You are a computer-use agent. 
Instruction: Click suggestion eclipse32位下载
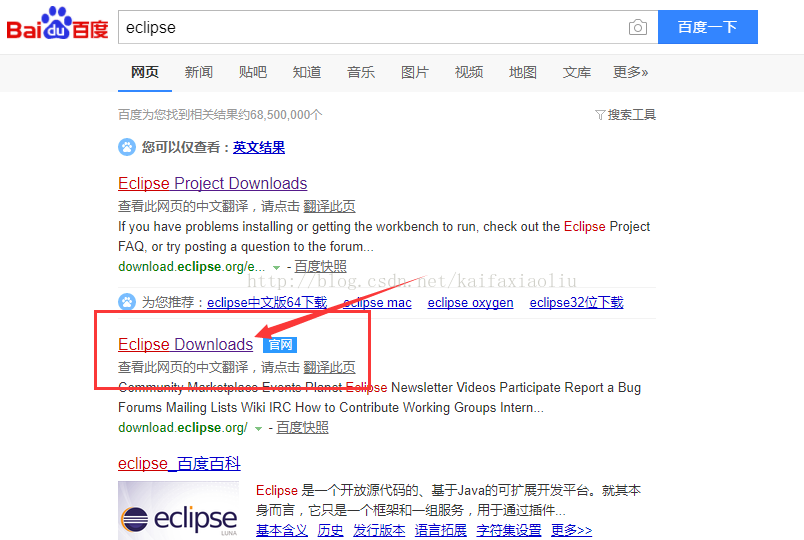tap(576, 303)
